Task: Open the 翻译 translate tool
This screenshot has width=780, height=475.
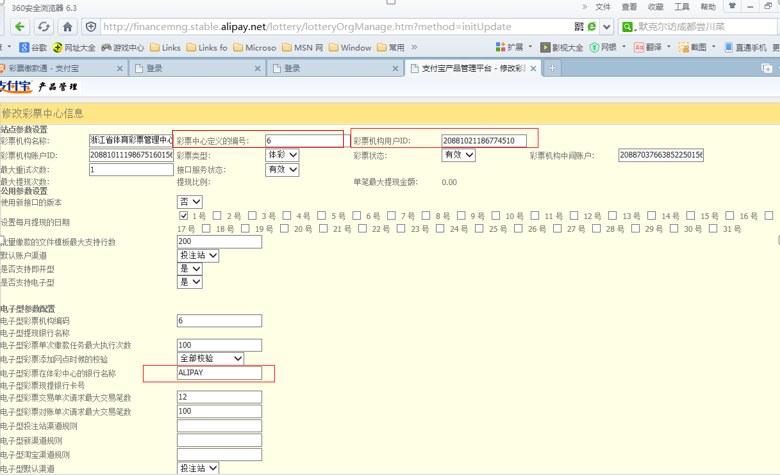Action: pyautogui.click(x=652, y=47)
